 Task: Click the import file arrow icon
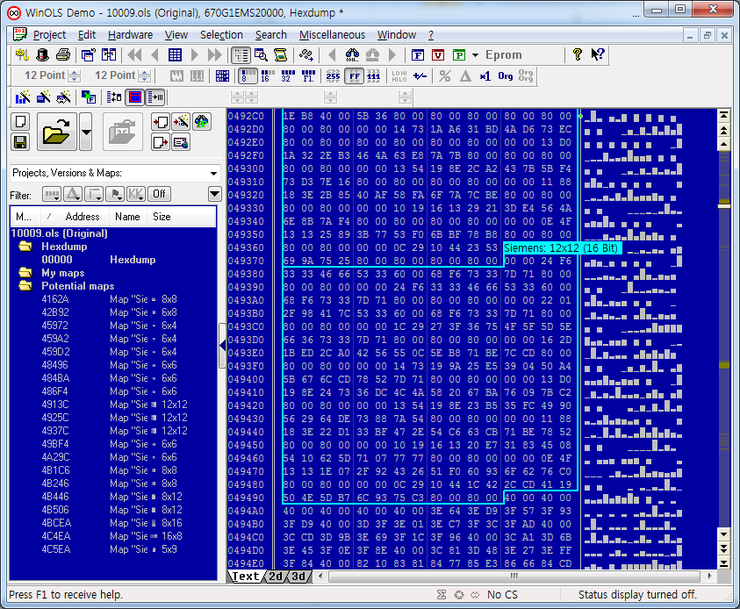click(x=160, y=122)
